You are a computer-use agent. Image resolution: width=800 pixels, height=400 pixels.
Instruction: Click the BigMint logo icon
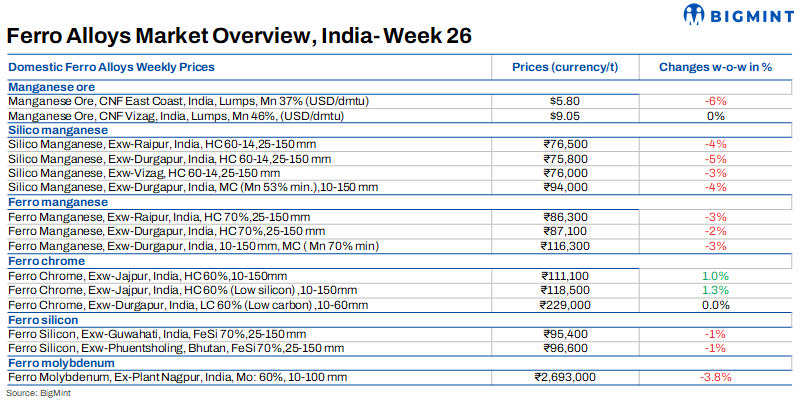(696, 15)
